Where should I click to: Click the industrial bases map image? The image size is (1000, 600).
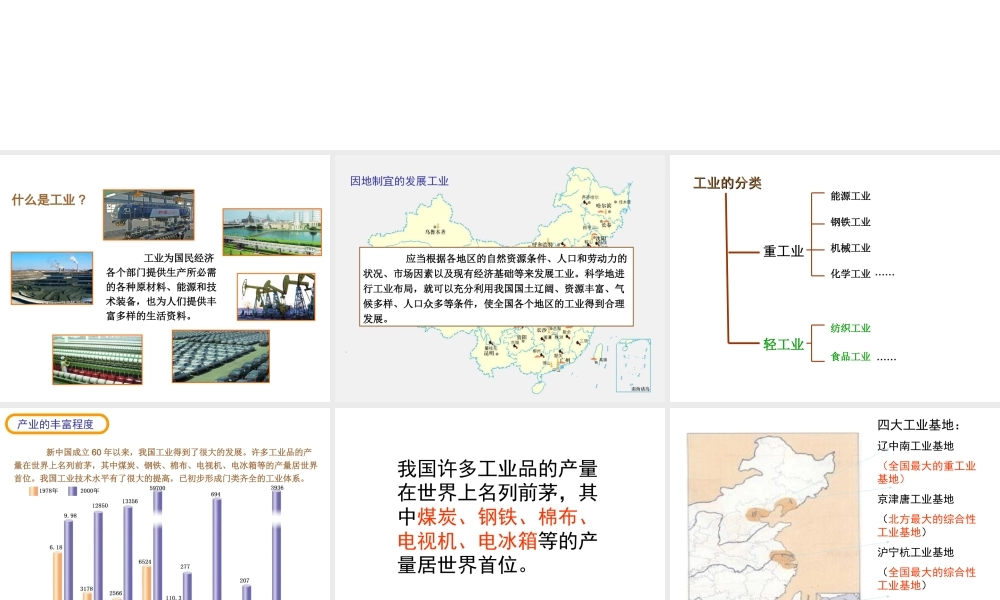pos(773,516)
